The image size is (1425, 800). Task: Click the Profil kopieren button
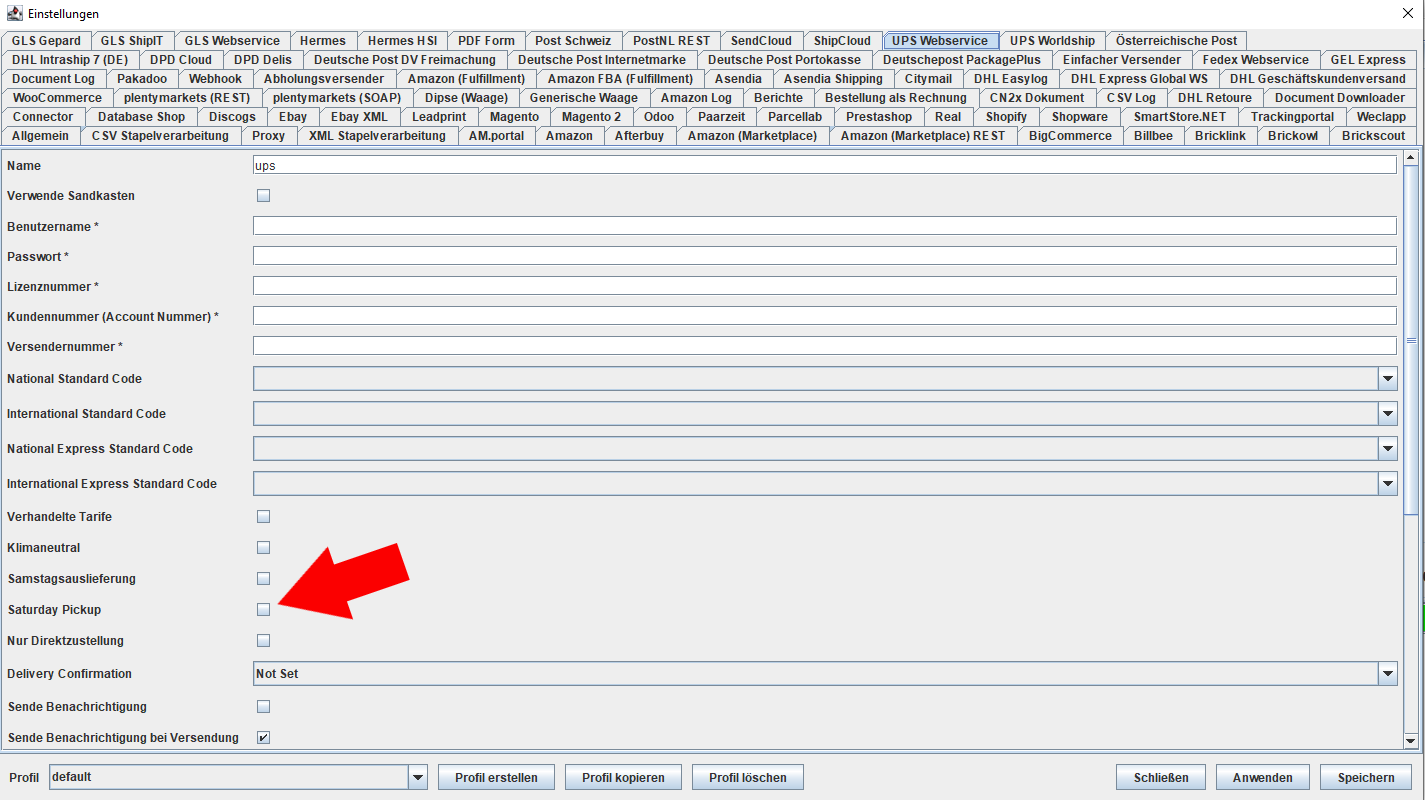(x=623, y=777)
